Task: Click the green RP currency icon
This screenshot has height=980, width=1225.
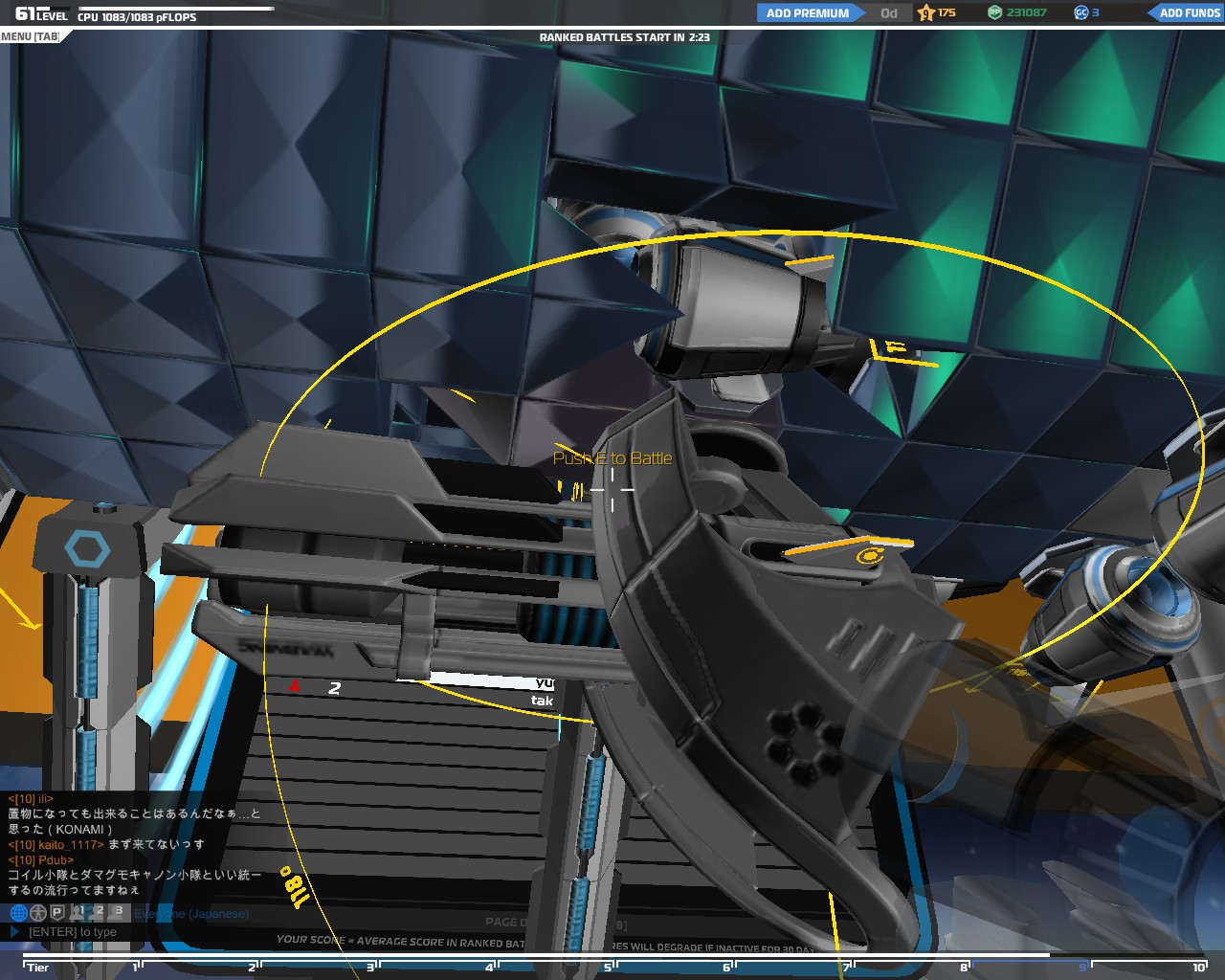Action: (x=994, y=12)
